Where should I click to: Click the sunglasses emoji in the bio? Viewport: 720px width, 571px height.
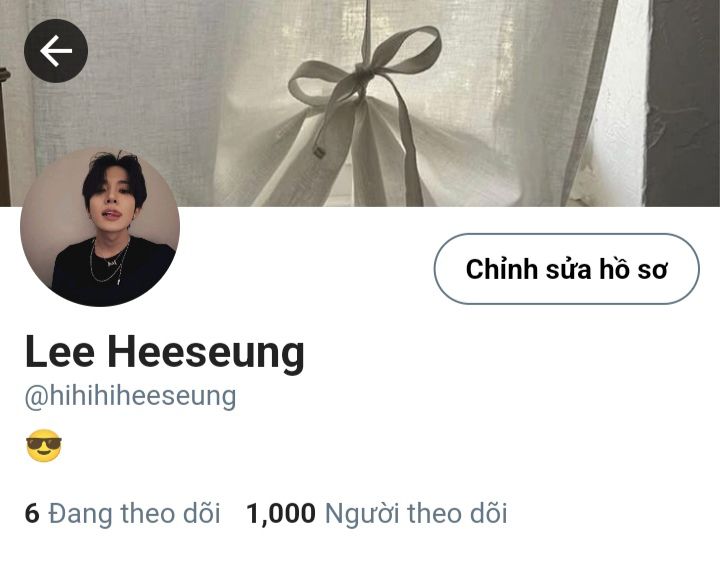click(44, 446)
